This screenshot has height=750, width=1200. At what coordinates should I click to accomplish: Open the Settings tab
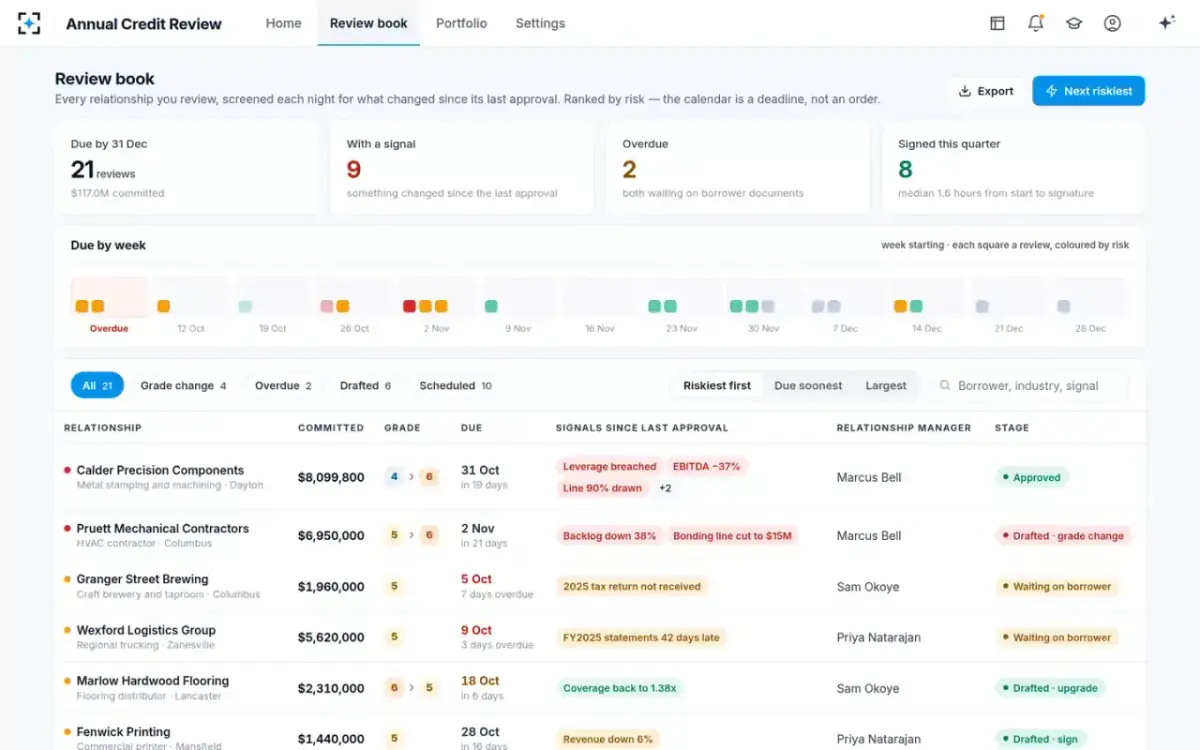pyautogui.click(x=540, y=23)
